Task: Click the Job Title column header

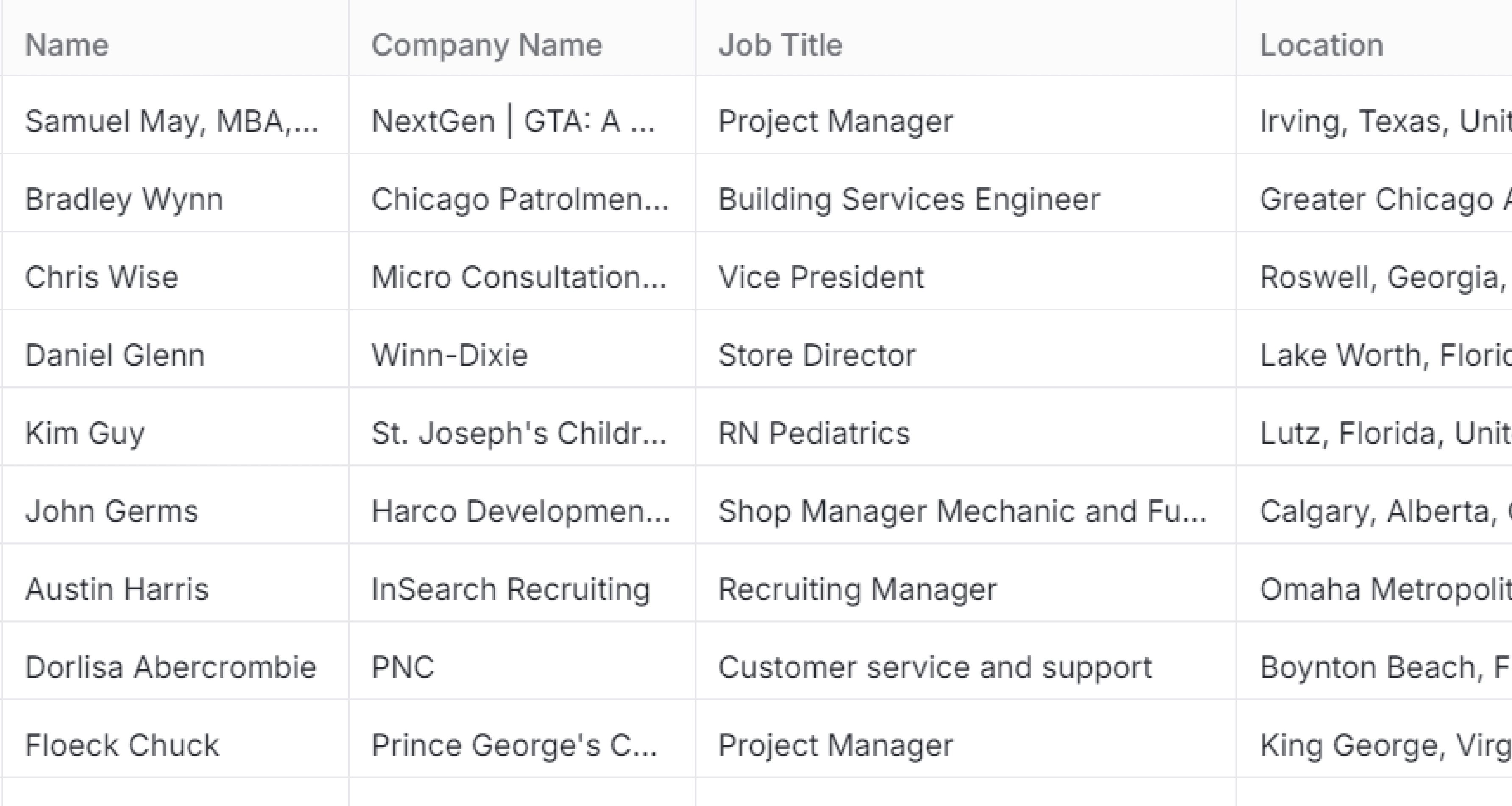Action: pyautogui.click(x=780, y=45)
